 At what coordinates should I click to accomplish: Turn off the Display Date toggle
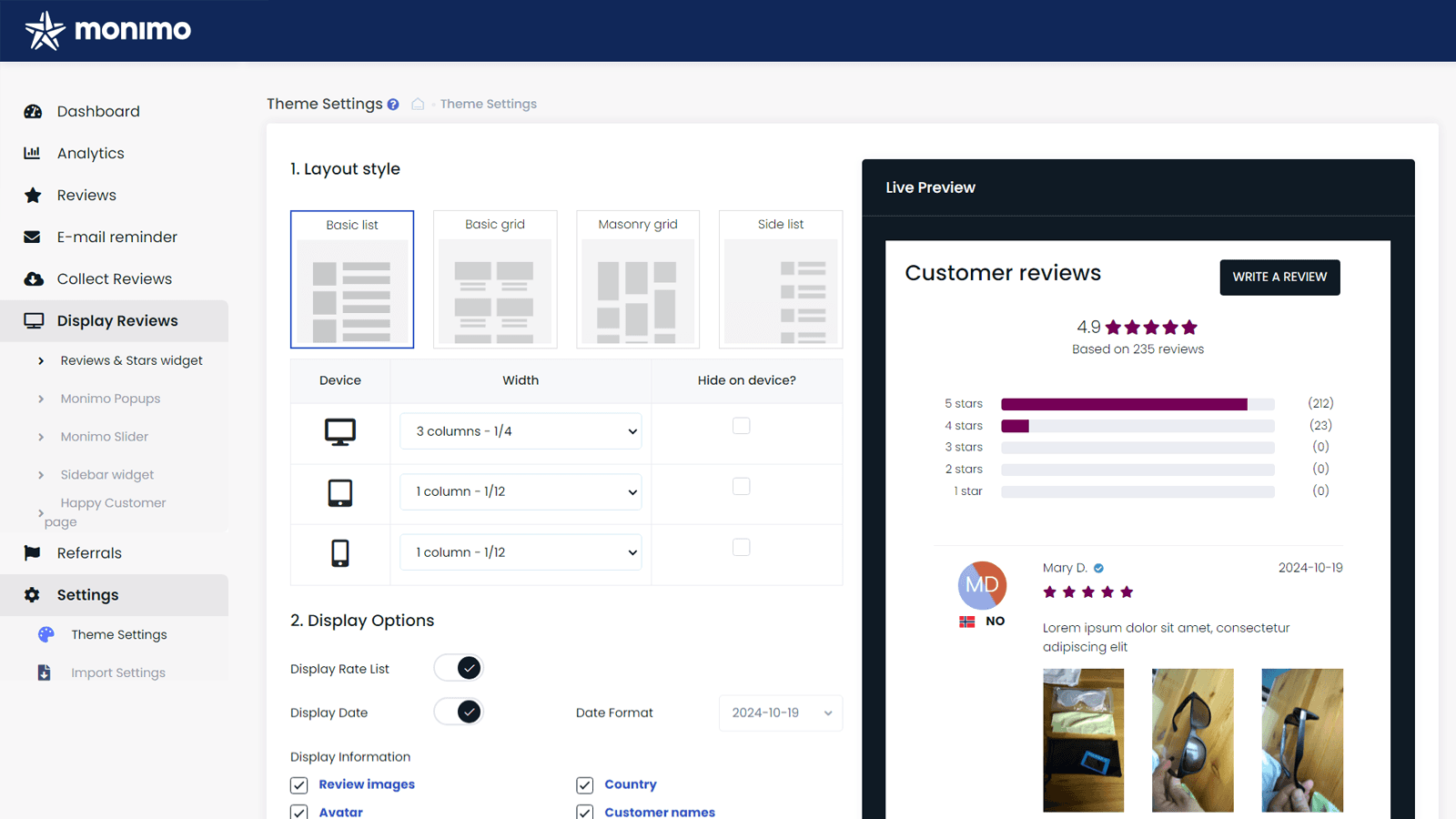pos(458,712)
